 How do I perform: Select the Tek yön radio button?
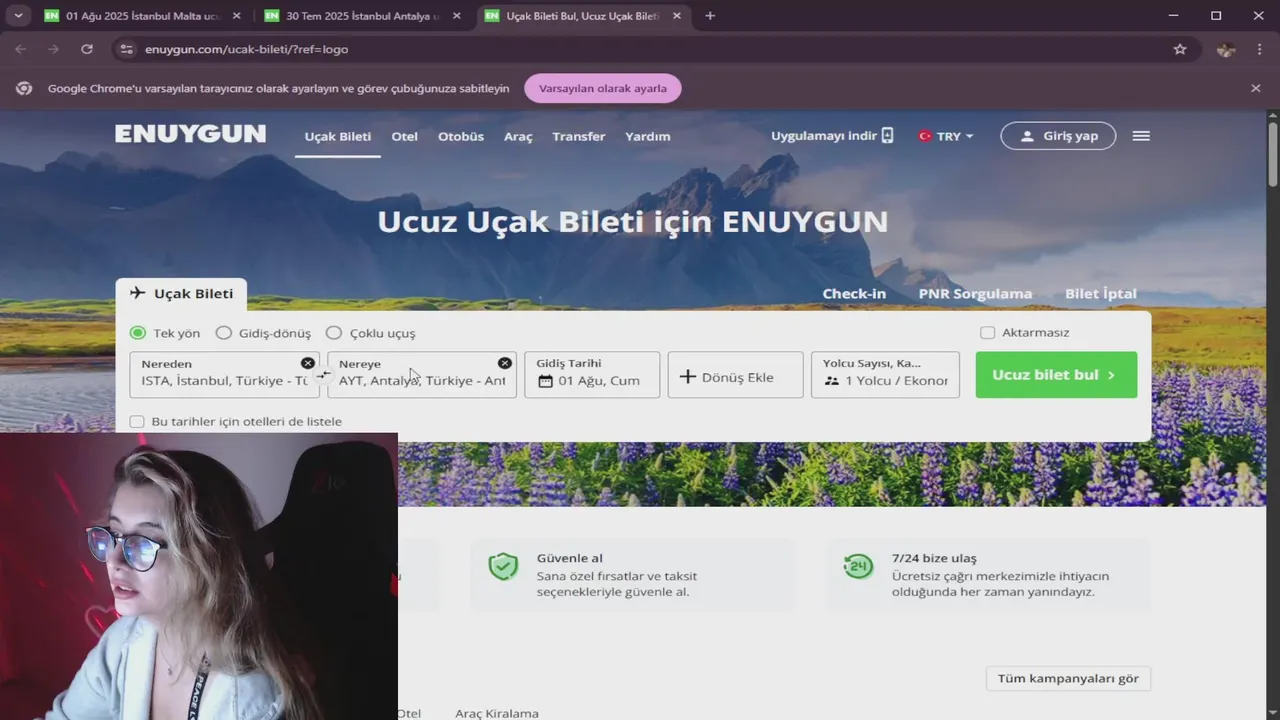(138, 333)
